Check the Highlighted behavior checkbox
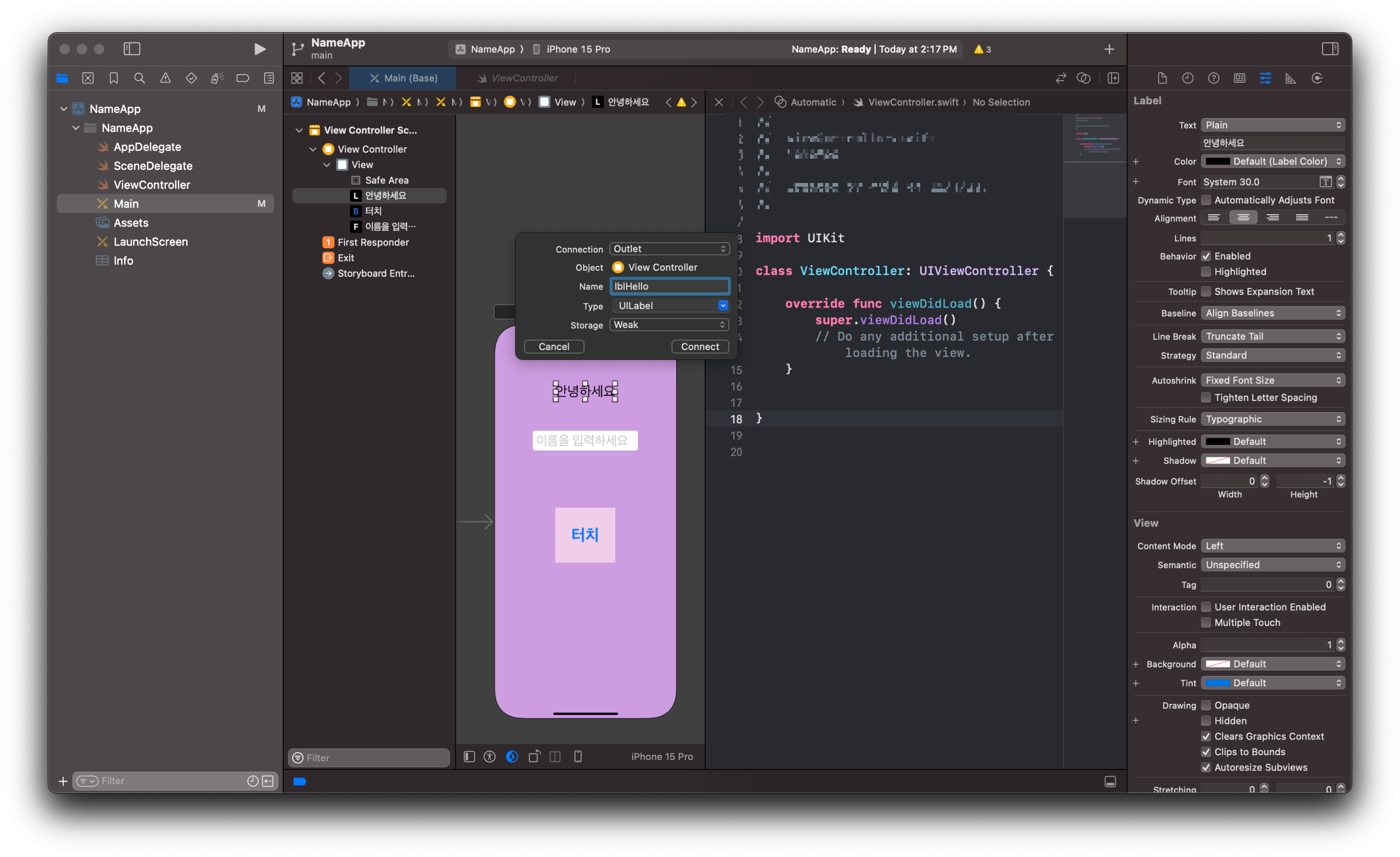Viewport: 1400px width, 857px height. (1206, 272)
